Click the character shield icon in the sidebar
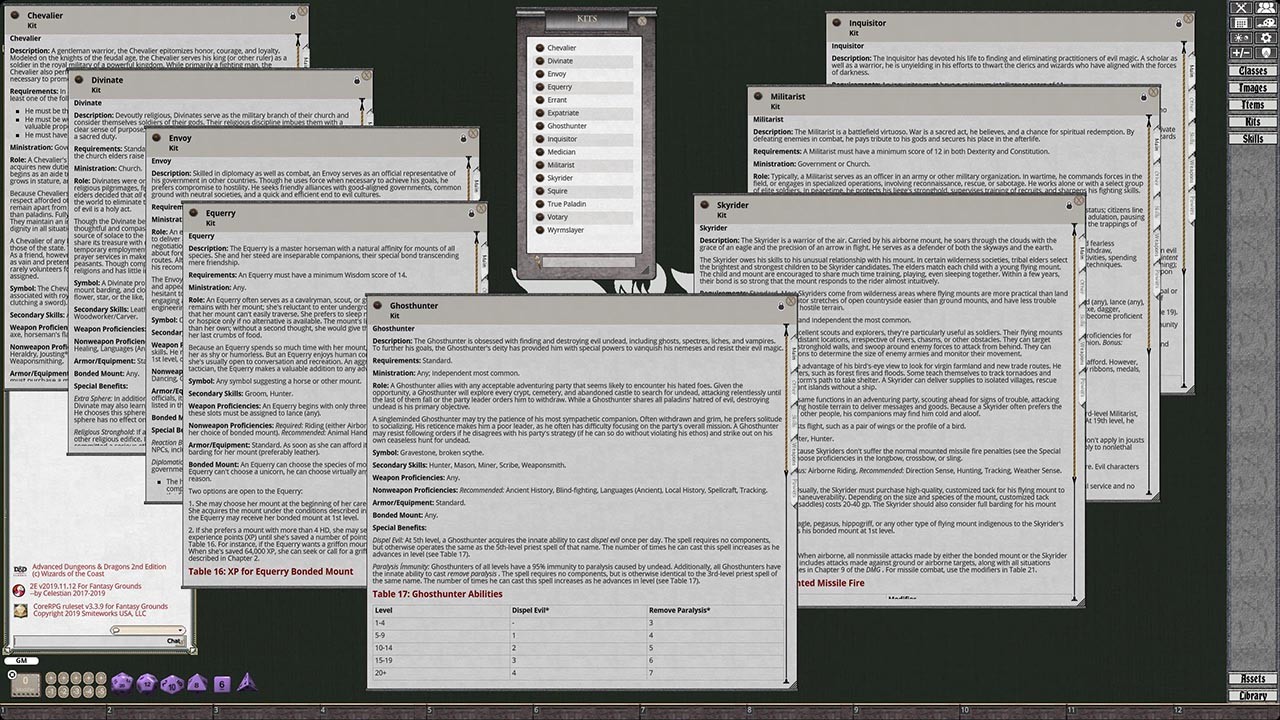The image size is (1280, 720). (x=1266, y=52)
